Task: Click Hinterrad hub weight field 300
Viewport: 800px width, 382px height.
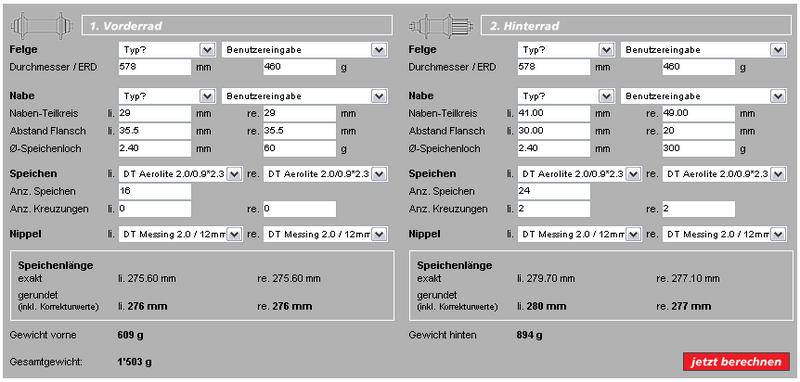Action: (x=698, y=149)
